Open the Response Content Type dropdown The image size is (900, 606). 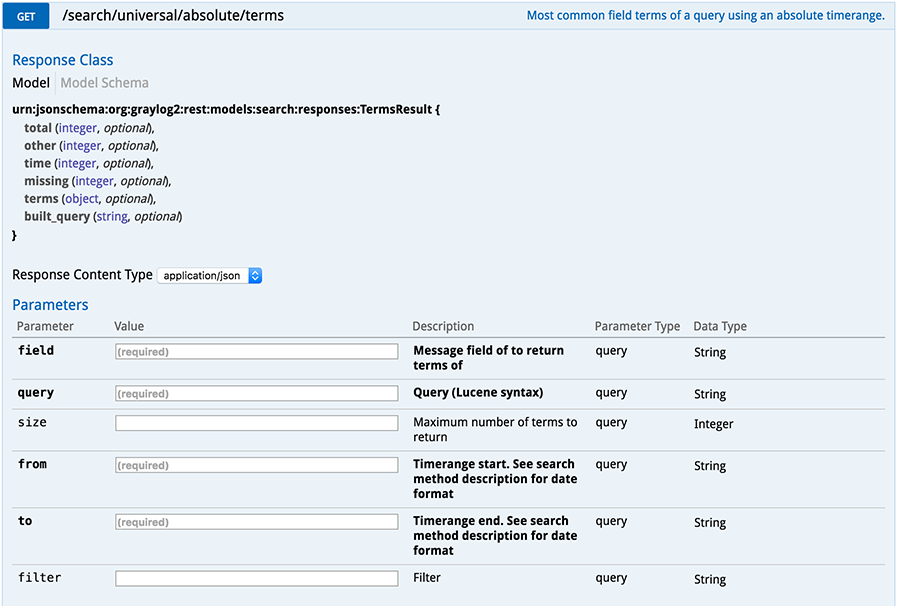pos(210,275)
